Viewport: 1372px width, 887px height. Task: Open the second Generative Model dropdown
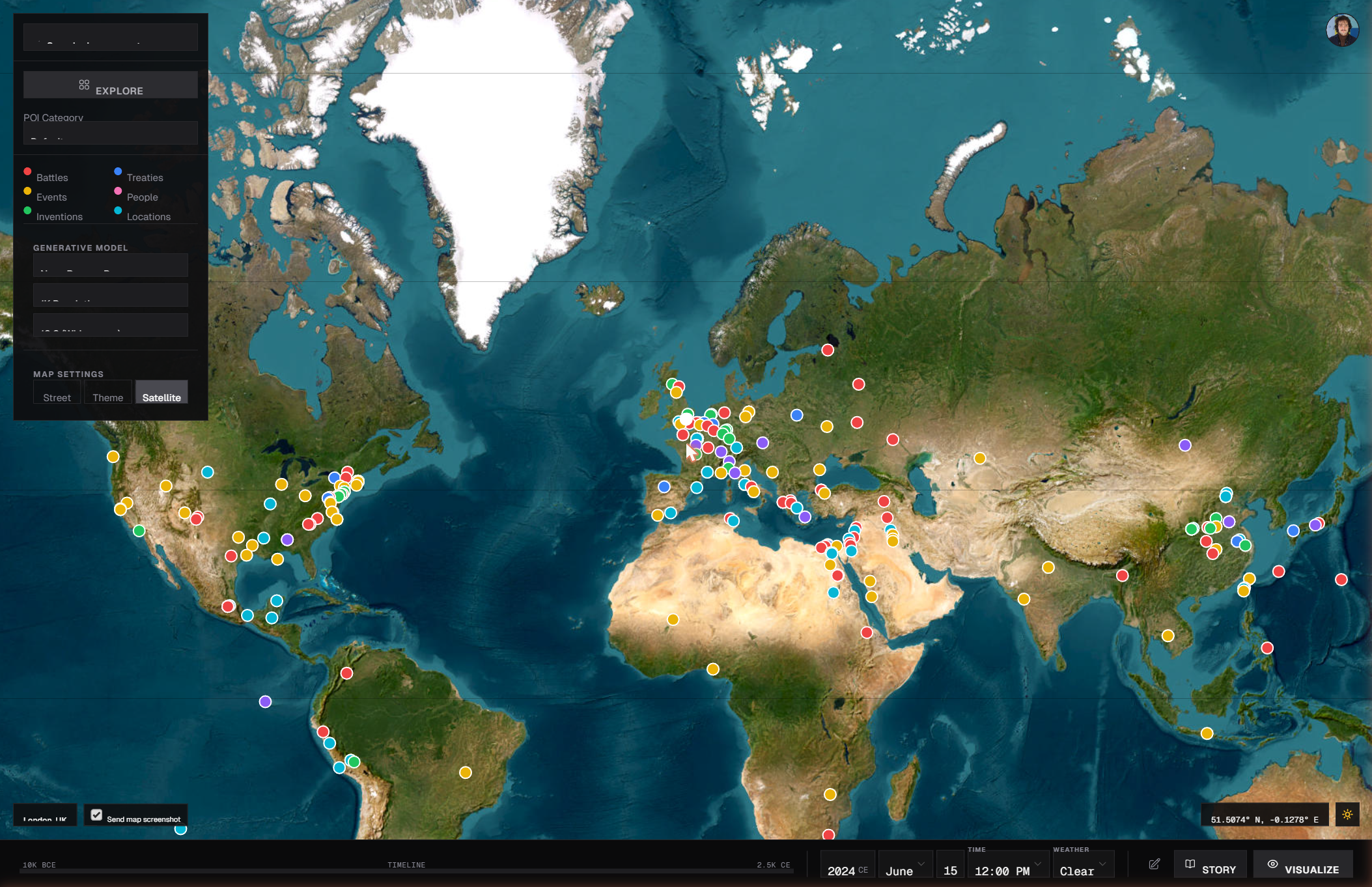(x=111, y=295)
